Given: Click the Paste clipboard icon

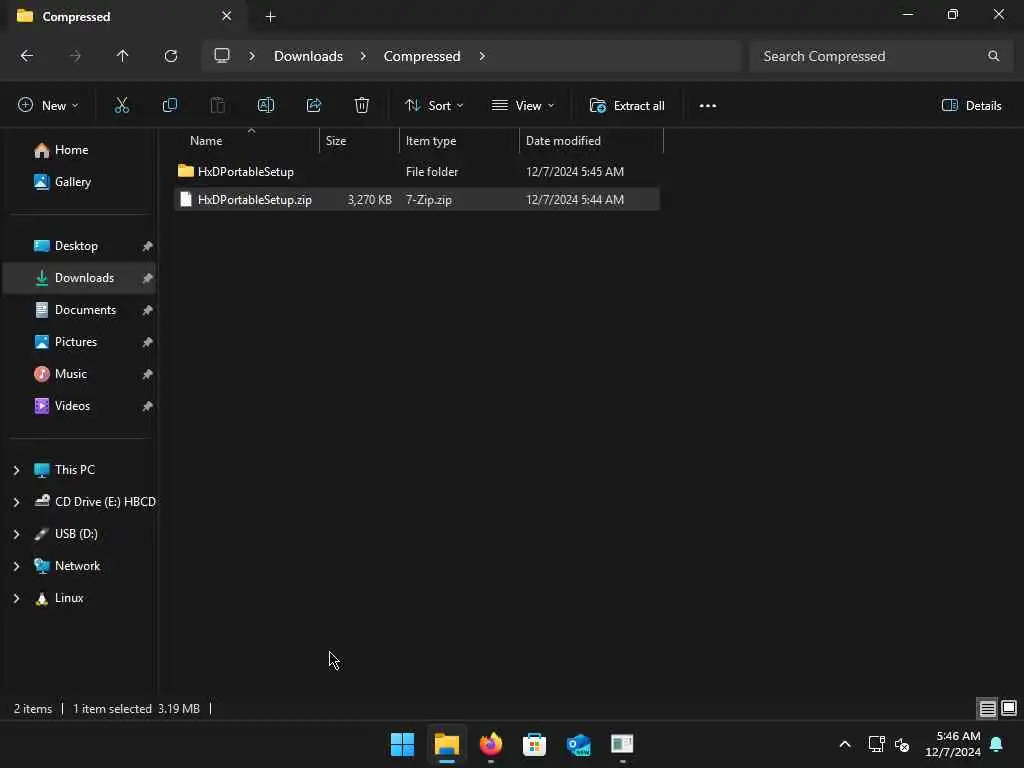Looking at the screenshot, I should click(217, 105).
